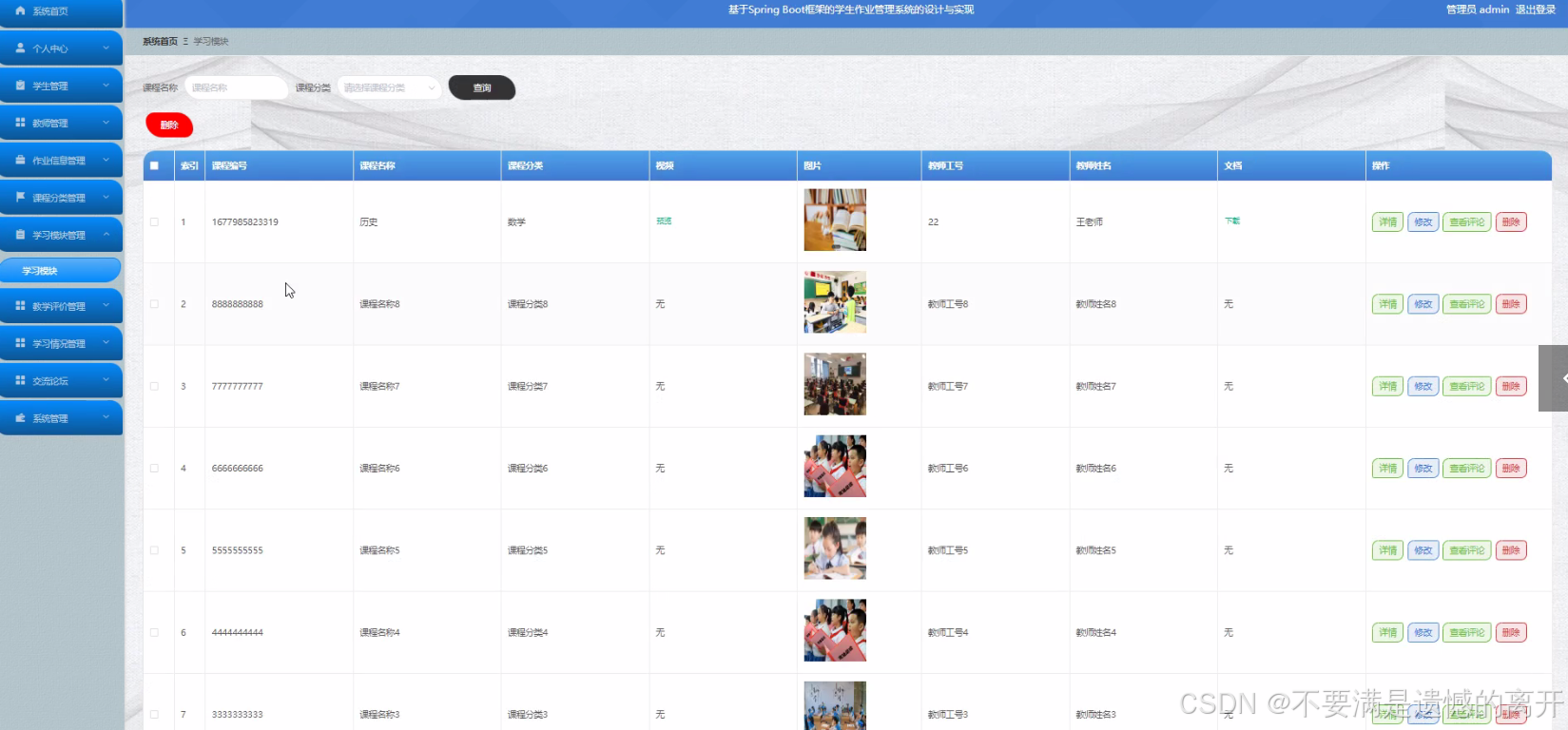Click the 预览 video link in row 1
This screenshot has height=730, width=1568.
(x=664, y=221)
